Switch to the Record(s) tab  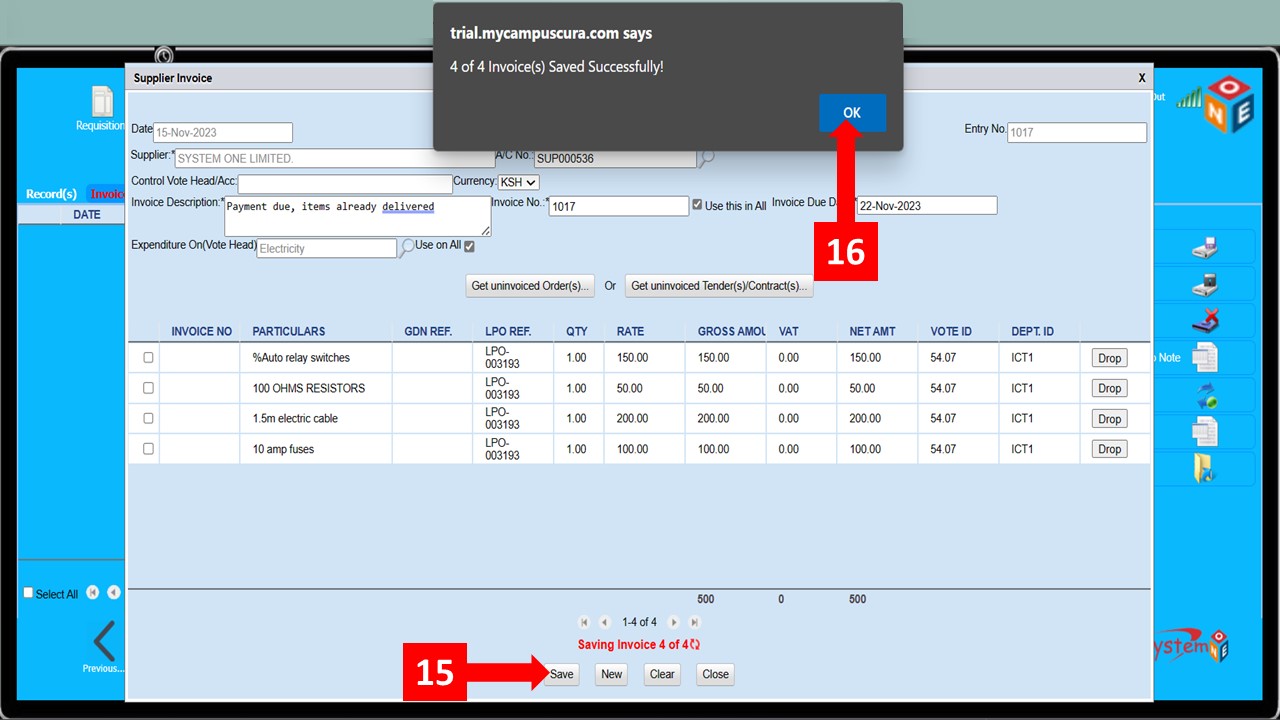(x=51, y=194)
